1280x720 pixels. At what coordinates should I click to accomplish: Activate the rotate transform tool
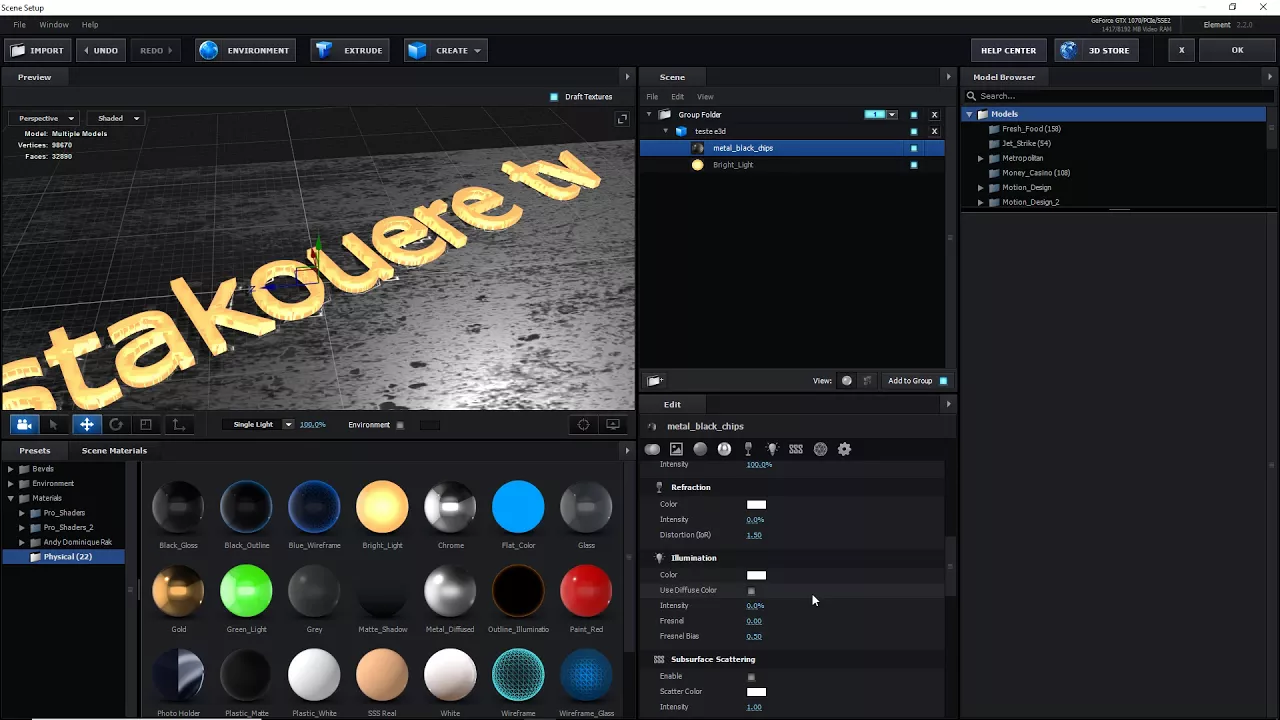[x=116, y=425]
